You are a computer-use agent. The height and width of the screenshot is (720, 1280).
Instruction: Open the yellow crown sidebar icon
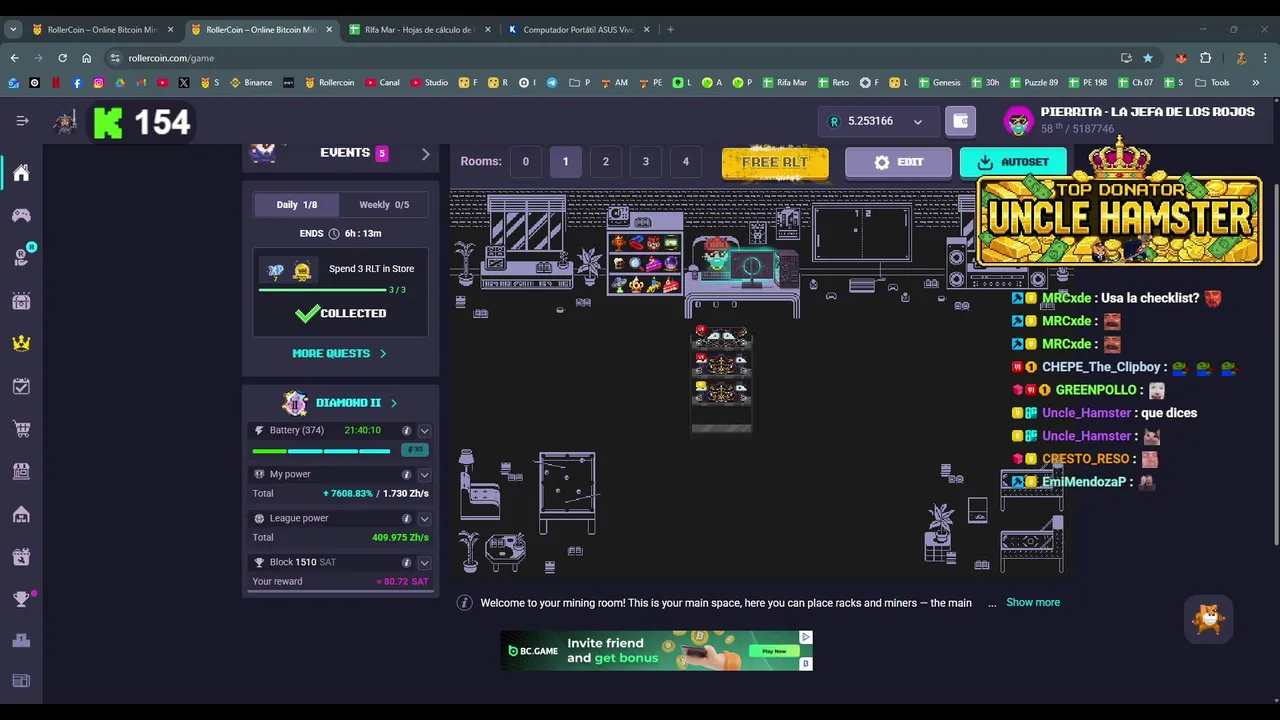tap(21, 343)
